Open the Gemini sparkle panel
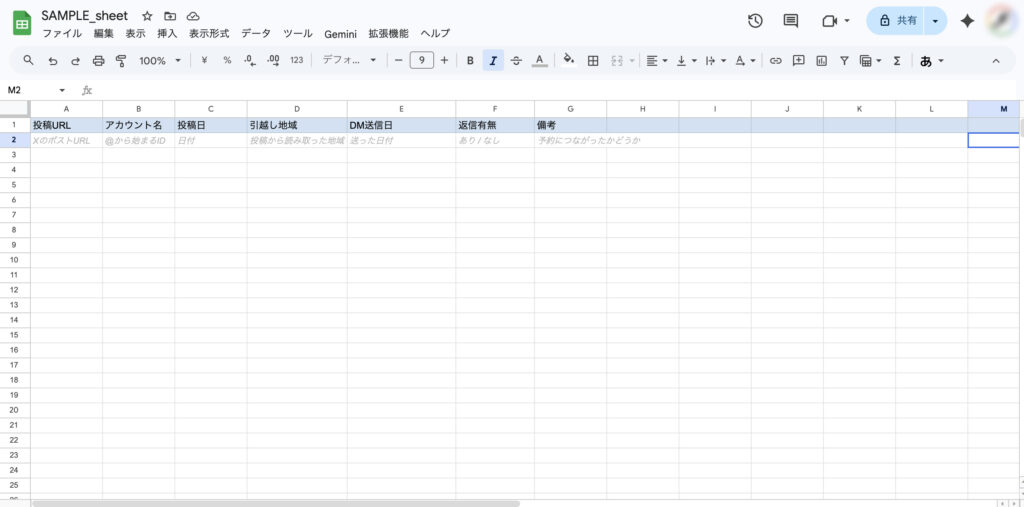Viewport: 1024px width, 507px height. point(967,21)
